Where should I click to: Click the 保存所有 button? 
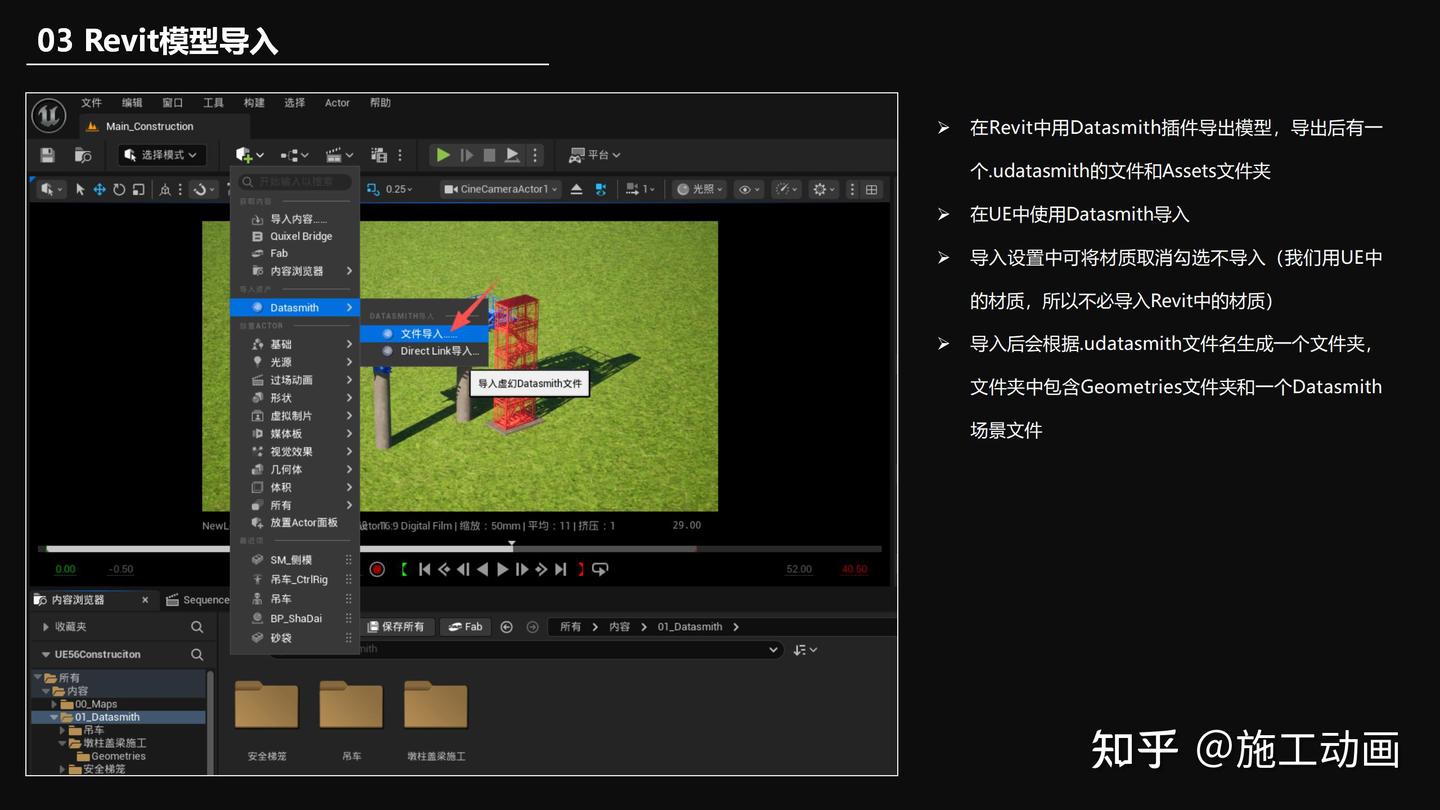pos(396,627)
